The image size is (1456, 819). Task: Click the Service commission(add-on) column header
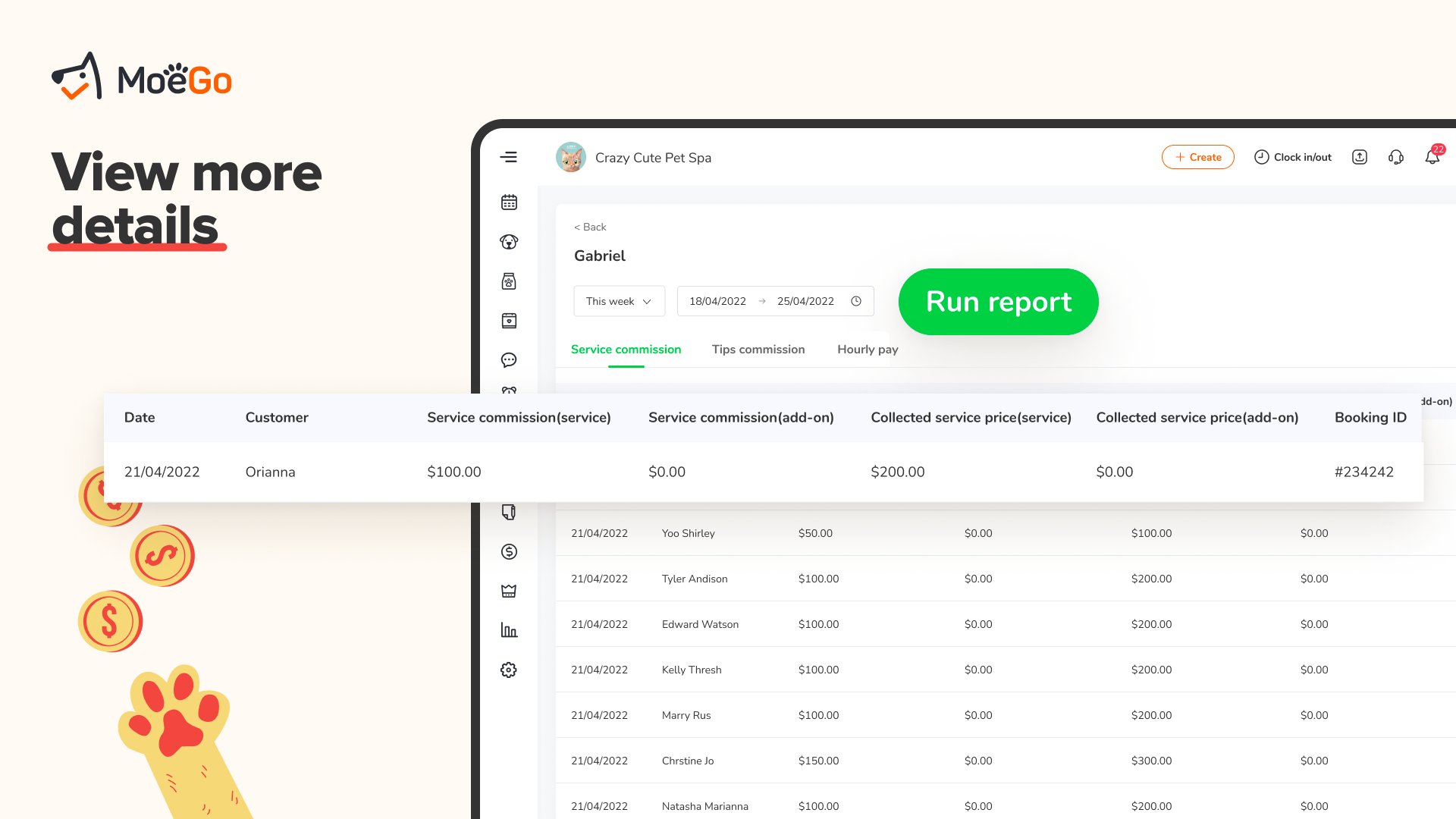point(741,417)
